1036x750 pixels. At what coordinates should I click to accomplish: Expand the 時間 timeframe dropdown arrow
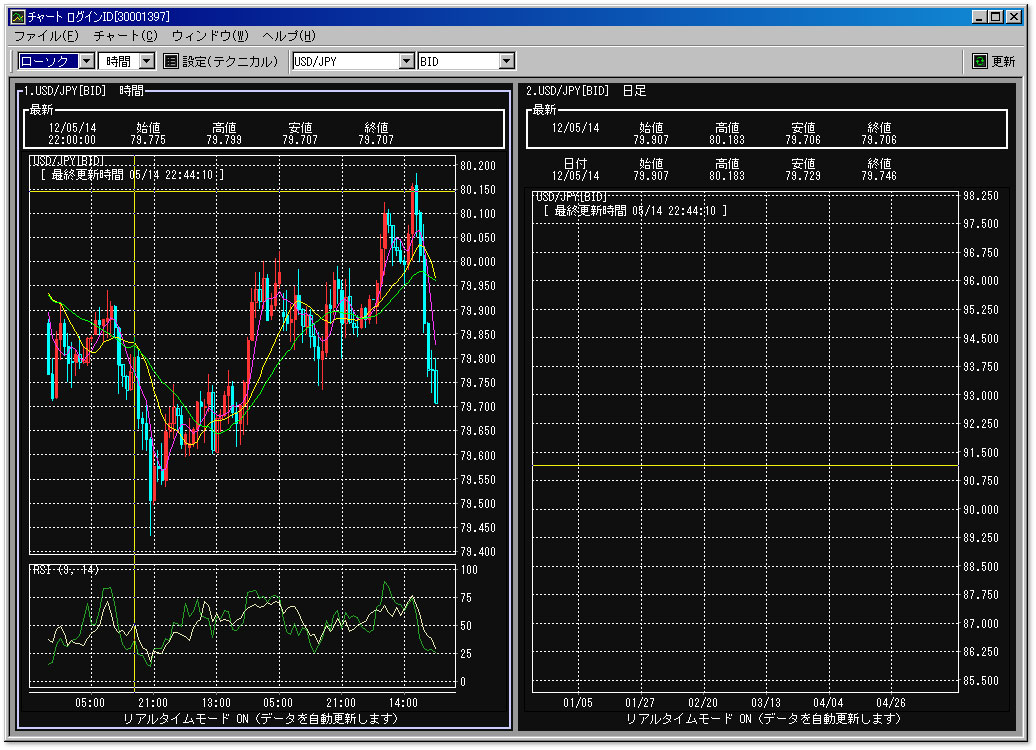point(147,61)
